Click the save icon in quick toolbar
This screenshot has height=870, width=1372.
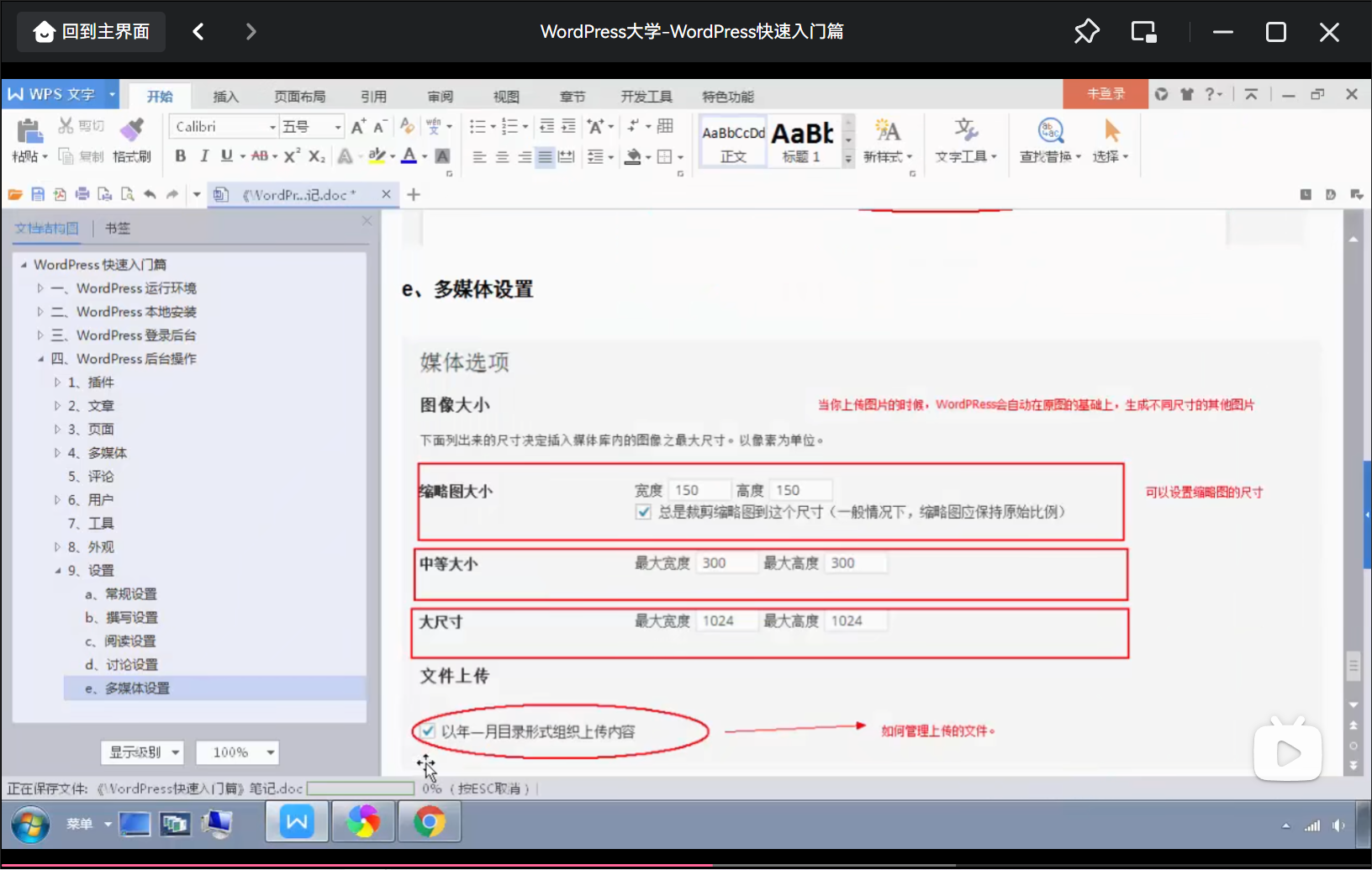point(38,194)
